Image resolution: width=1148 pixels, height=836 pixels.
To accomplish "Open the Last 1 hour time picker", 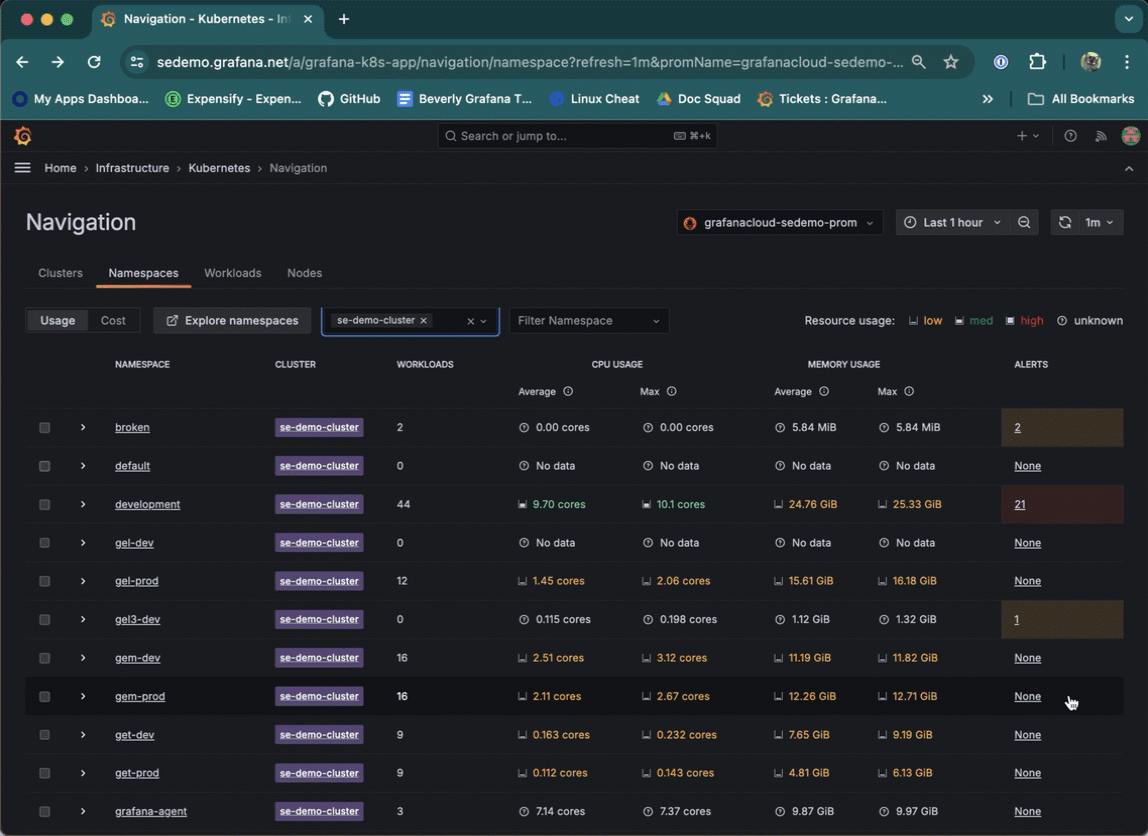I will (952, 222).
